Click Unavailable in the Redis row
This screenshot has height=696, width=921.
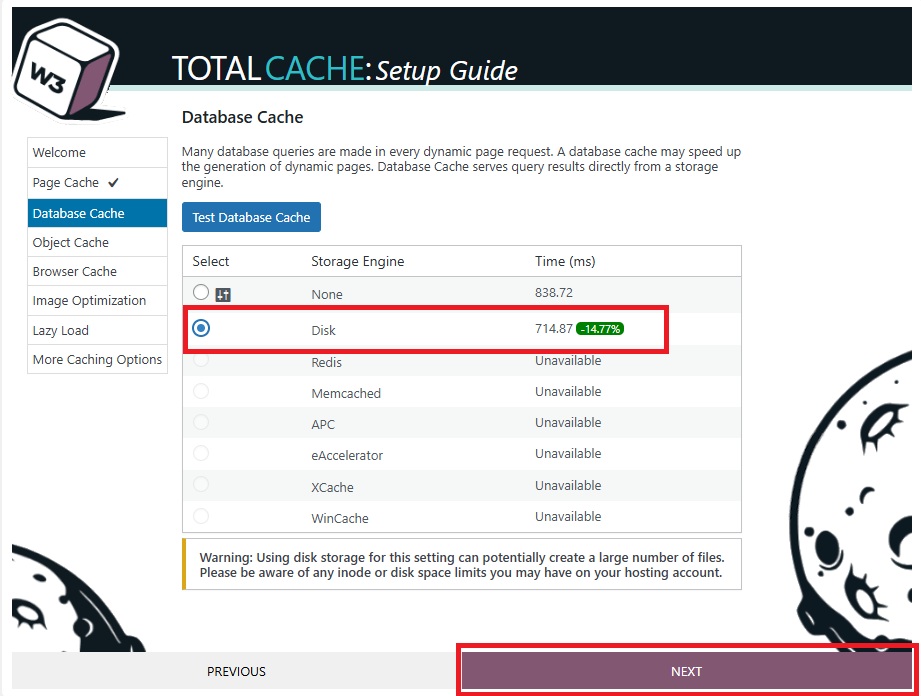[x=568, y=361]
